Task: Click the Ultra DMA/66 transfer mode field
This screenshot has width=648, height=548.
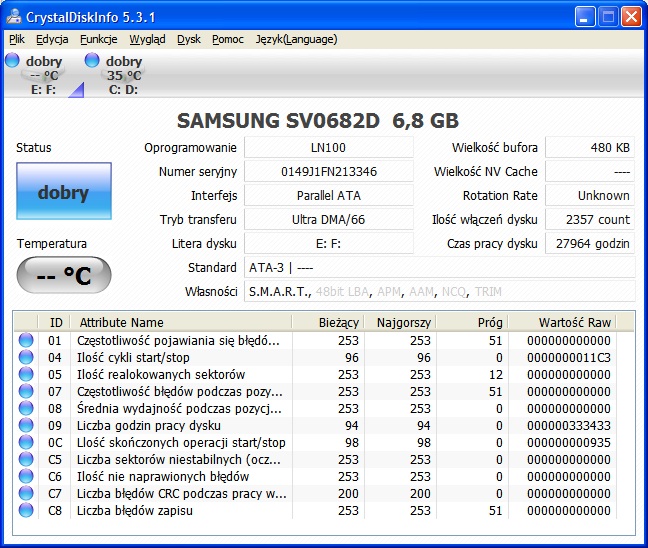Action: (329, 219)
